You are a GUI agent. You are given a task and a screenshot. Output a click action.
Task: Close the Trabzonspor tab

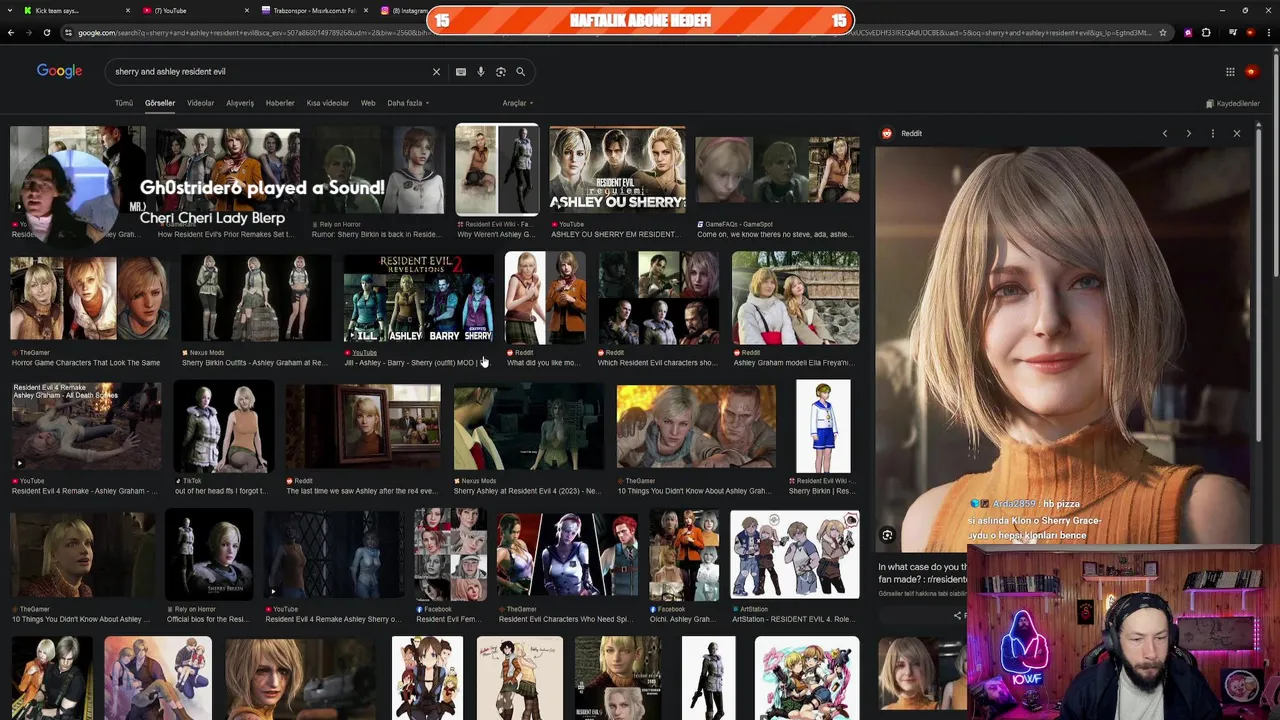click(x=365, y=10)
